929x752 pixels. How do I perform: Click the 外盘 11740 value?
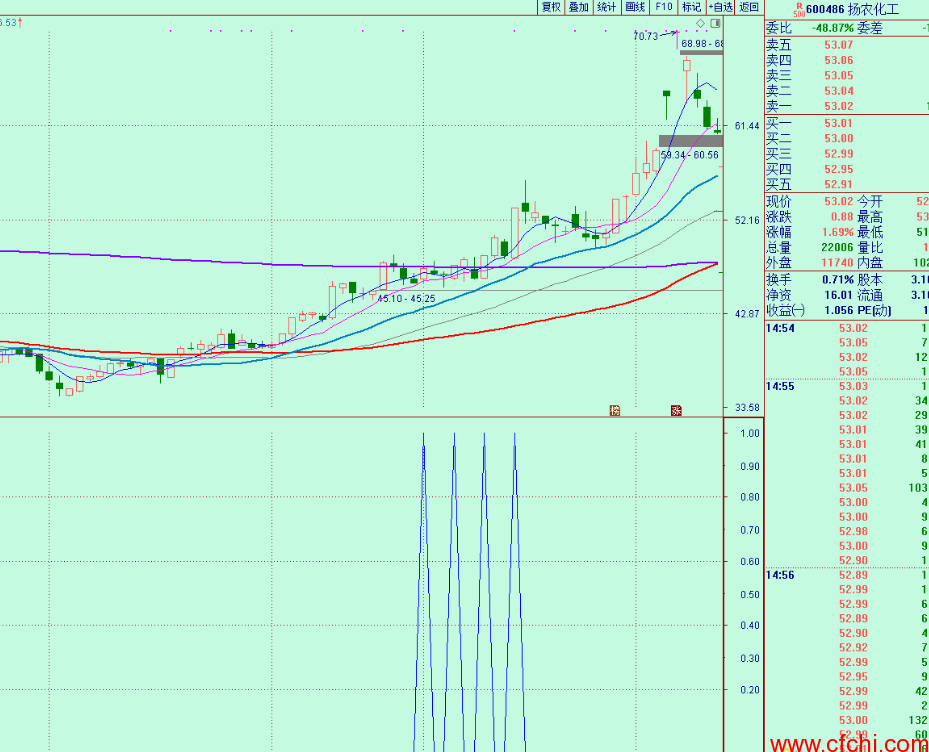pyautogui.click(x=839, y=263)
